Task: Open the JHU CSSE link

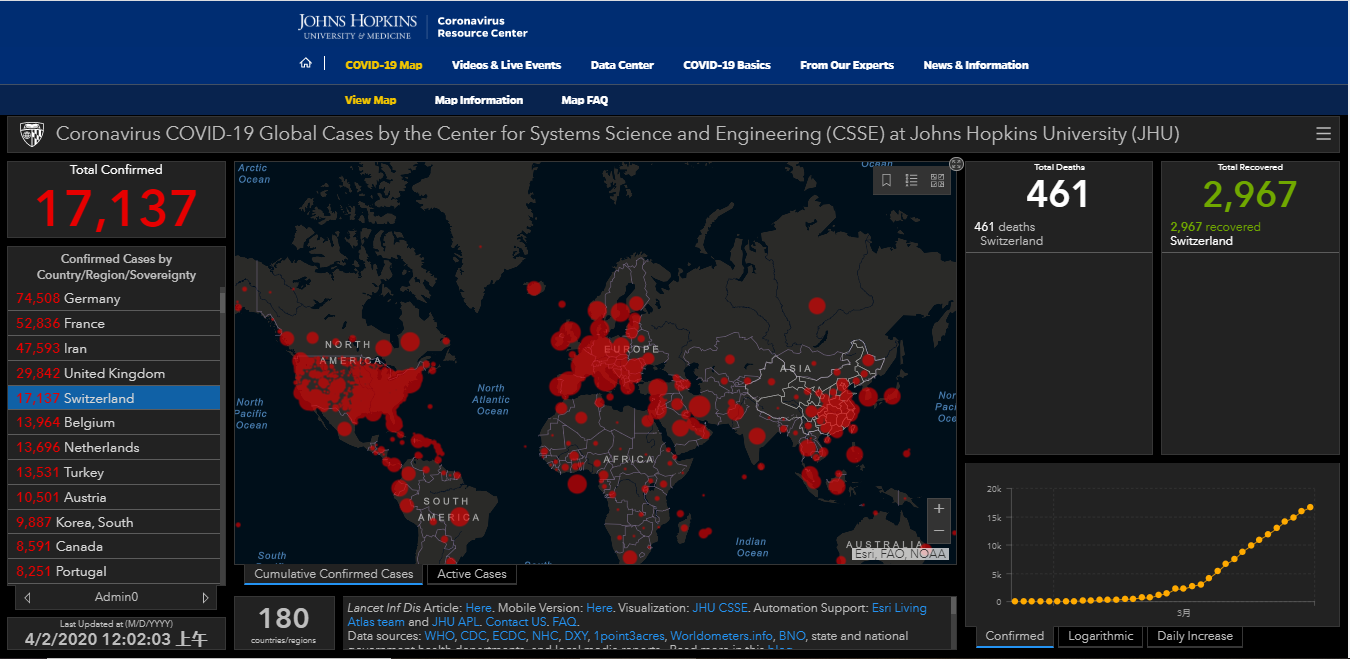Action: point(719,607)
